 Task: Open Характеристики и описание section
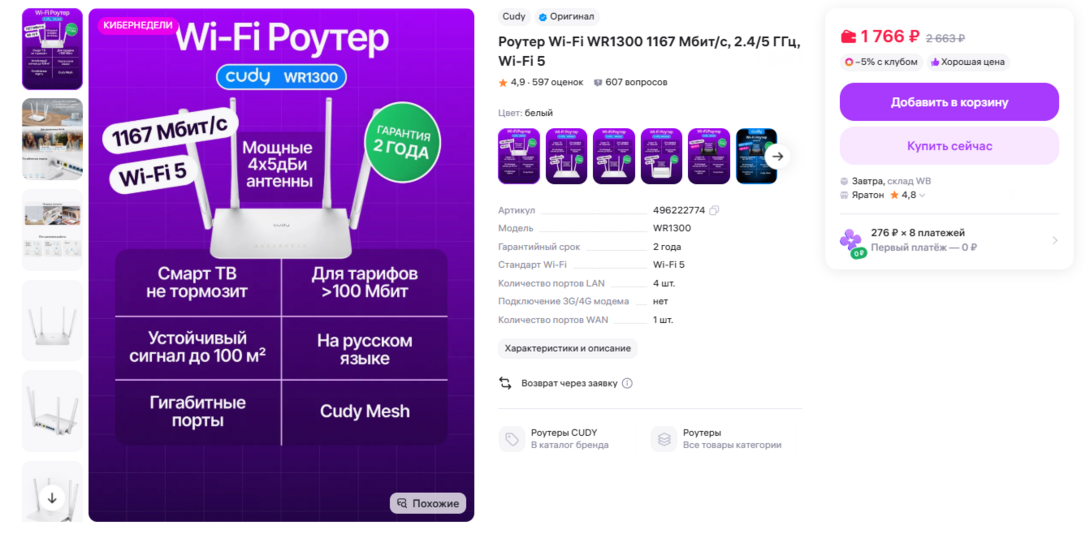tap(567, 348)
